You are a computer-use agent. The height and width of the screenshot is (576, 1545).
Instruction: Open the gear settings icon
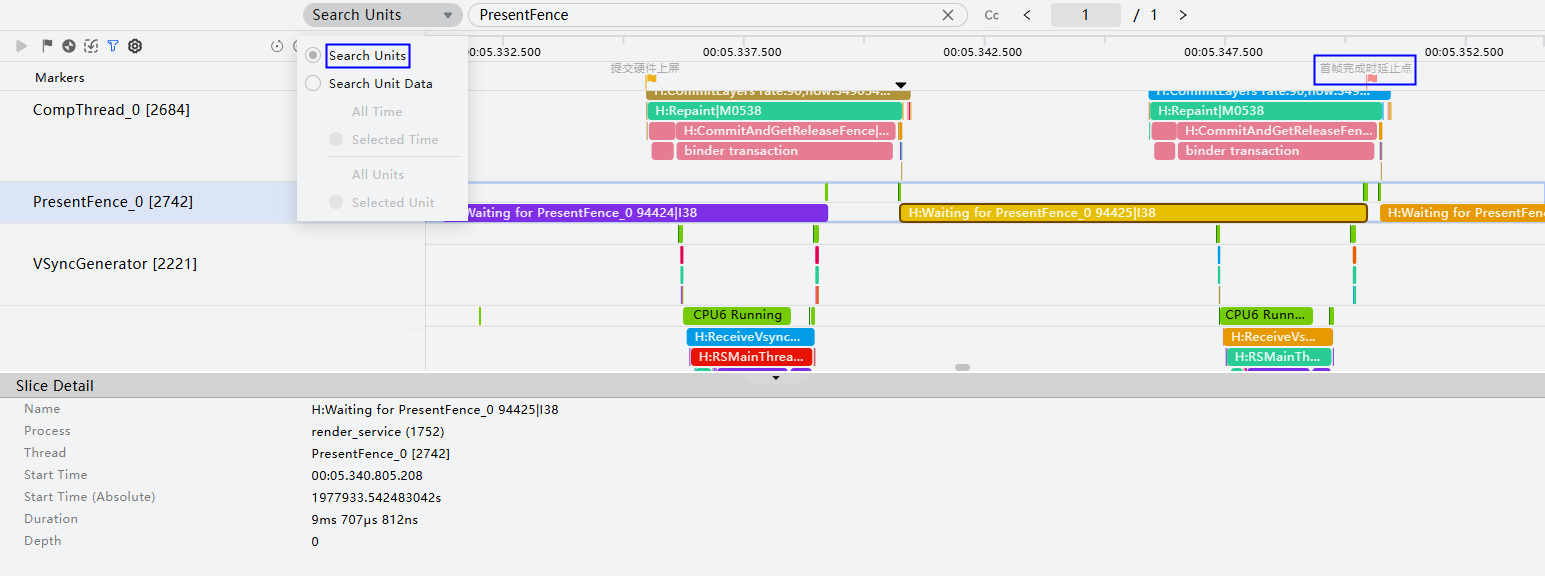coord(135,46)
